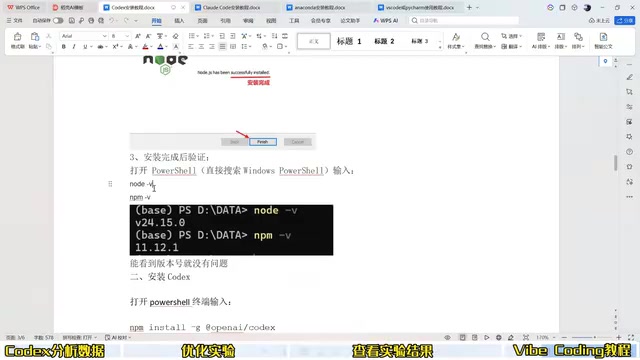The height and width of the screenshot is (360, 640).
Task: Open the WPS AI tab
Action: click(386, 20)
